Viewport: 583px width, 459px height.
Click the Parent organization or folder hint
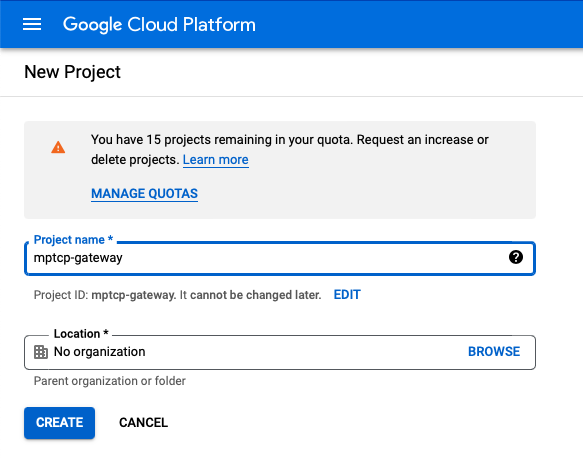(x=110, y=381)
